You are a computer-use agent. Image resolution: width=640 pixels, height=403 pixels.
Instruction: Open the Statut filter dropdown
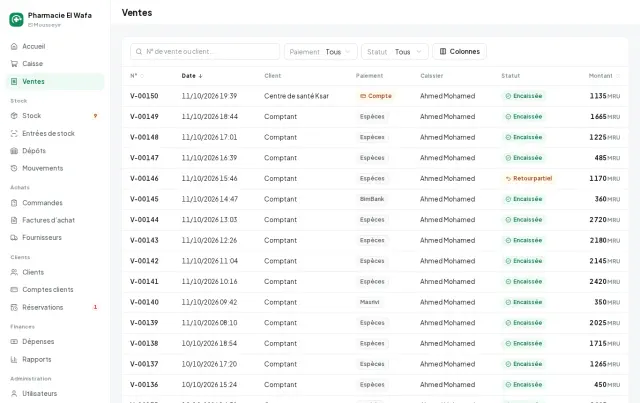click(395, 52)
